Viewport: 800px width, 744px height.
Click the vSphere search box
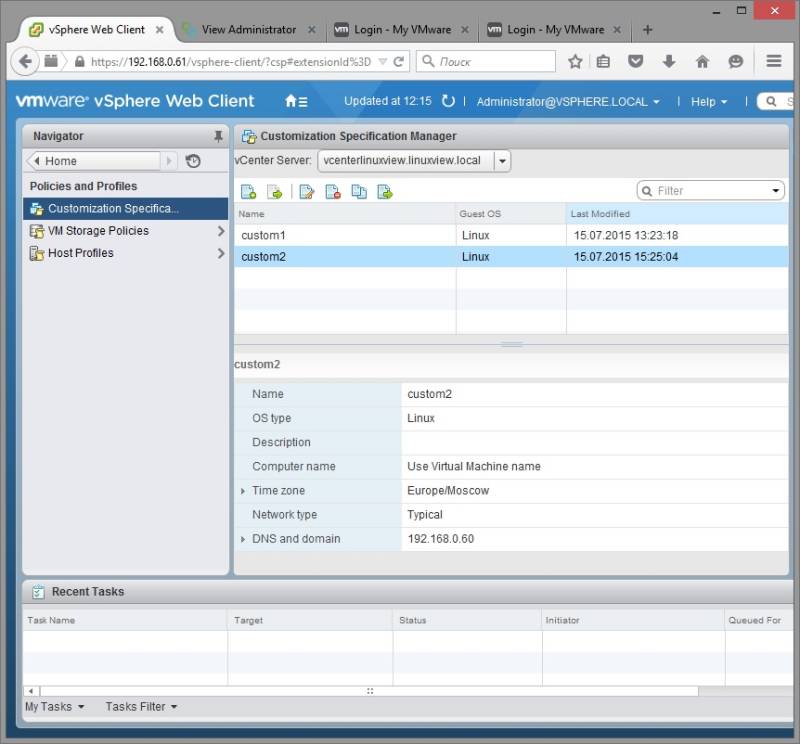(x=775, y=102)
